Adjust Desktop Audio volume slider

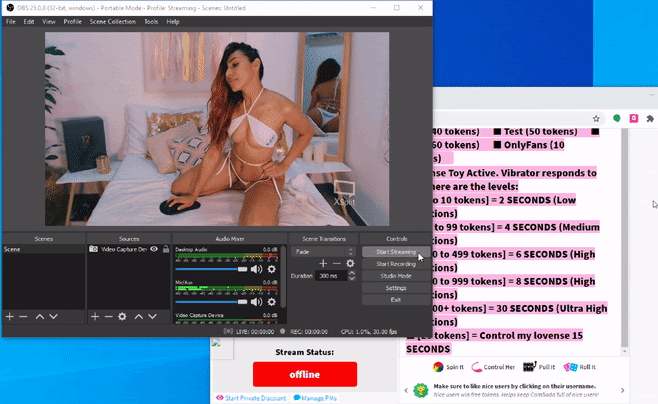(x=211, y=269)
